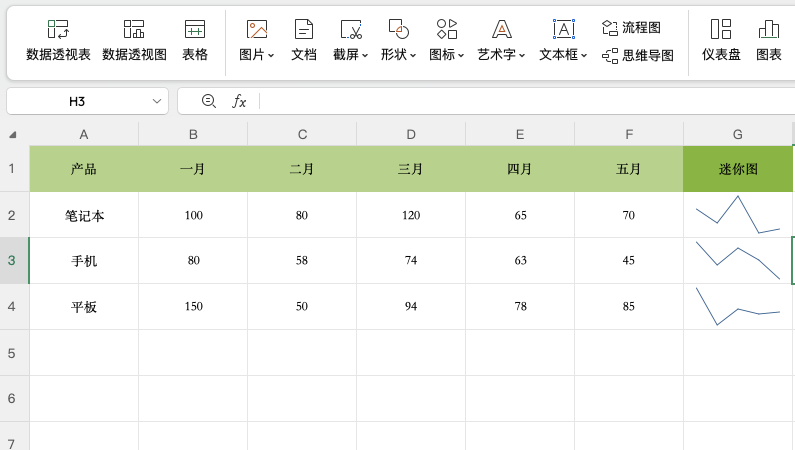Select cell with value 120

[x=411, y=215]
